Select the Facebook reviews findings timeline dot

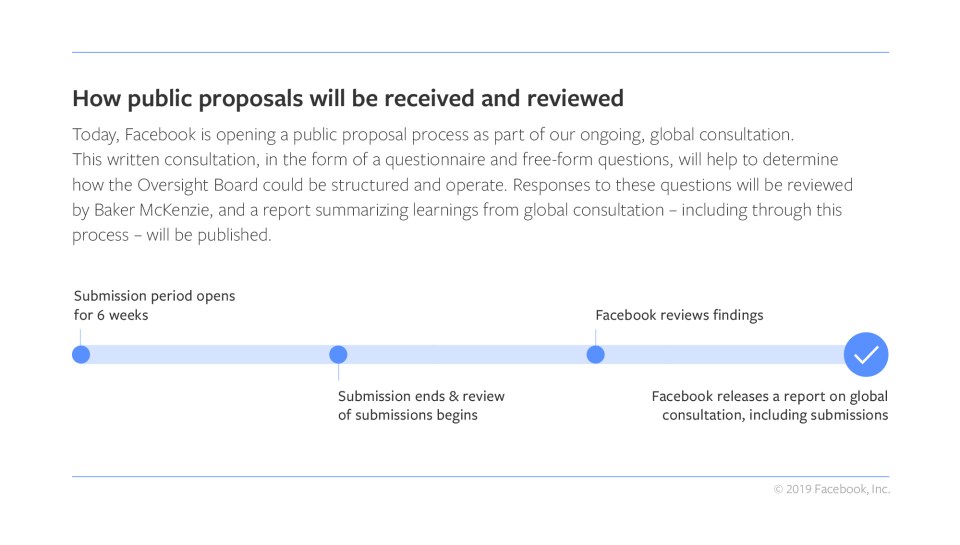tap(595, 354)
